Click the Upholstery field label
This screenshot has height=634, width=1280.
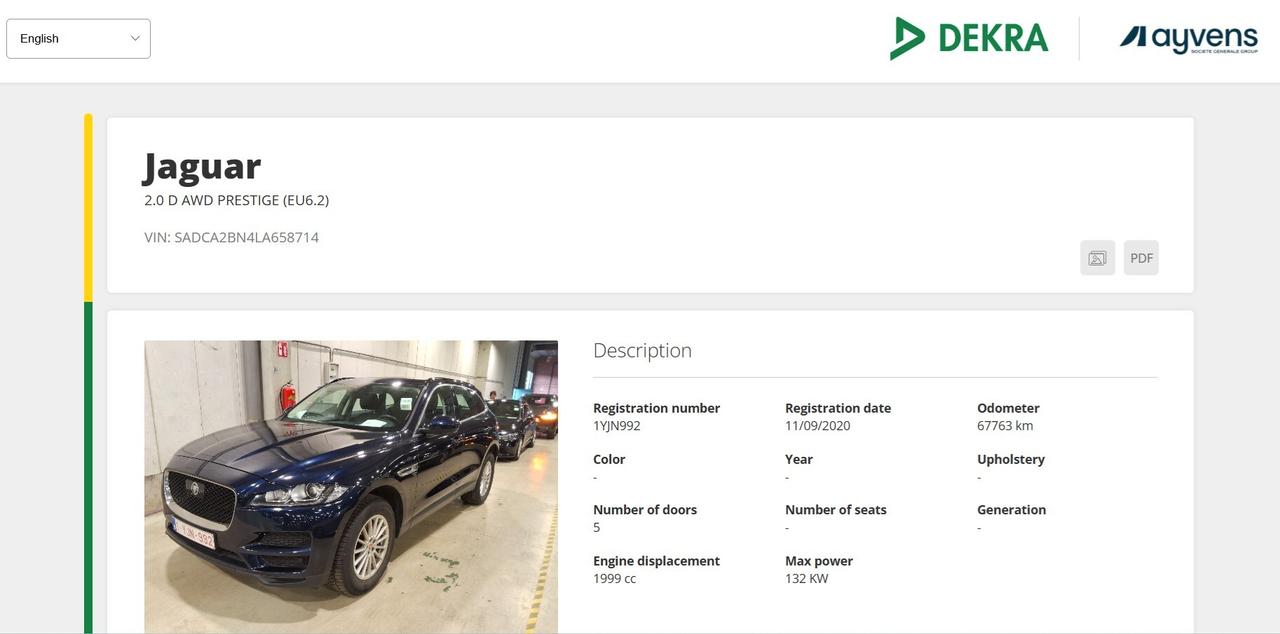(x=1010, y=460)
